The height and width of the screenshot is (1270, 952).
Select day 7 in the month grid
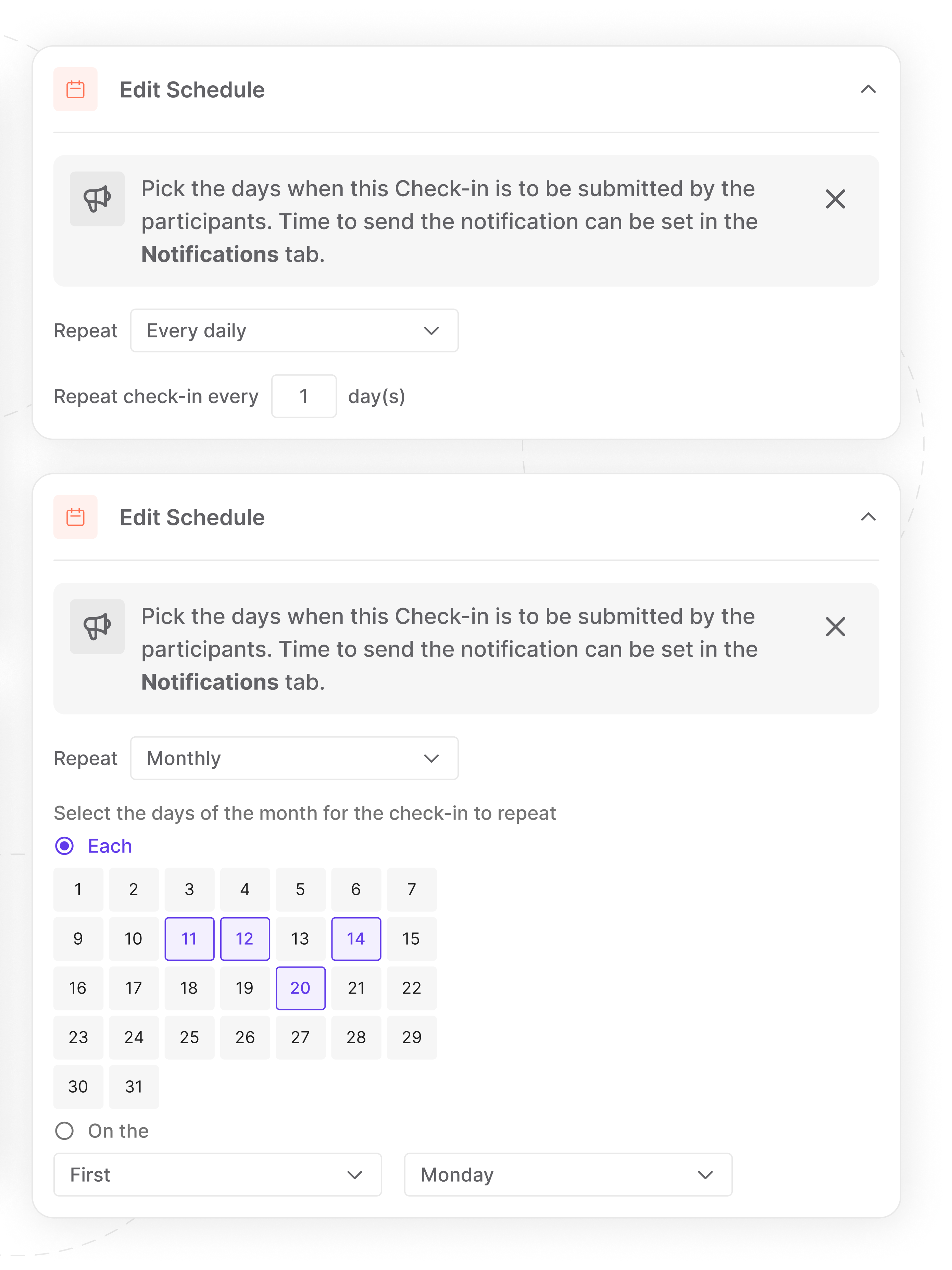[x=412, y=889]
